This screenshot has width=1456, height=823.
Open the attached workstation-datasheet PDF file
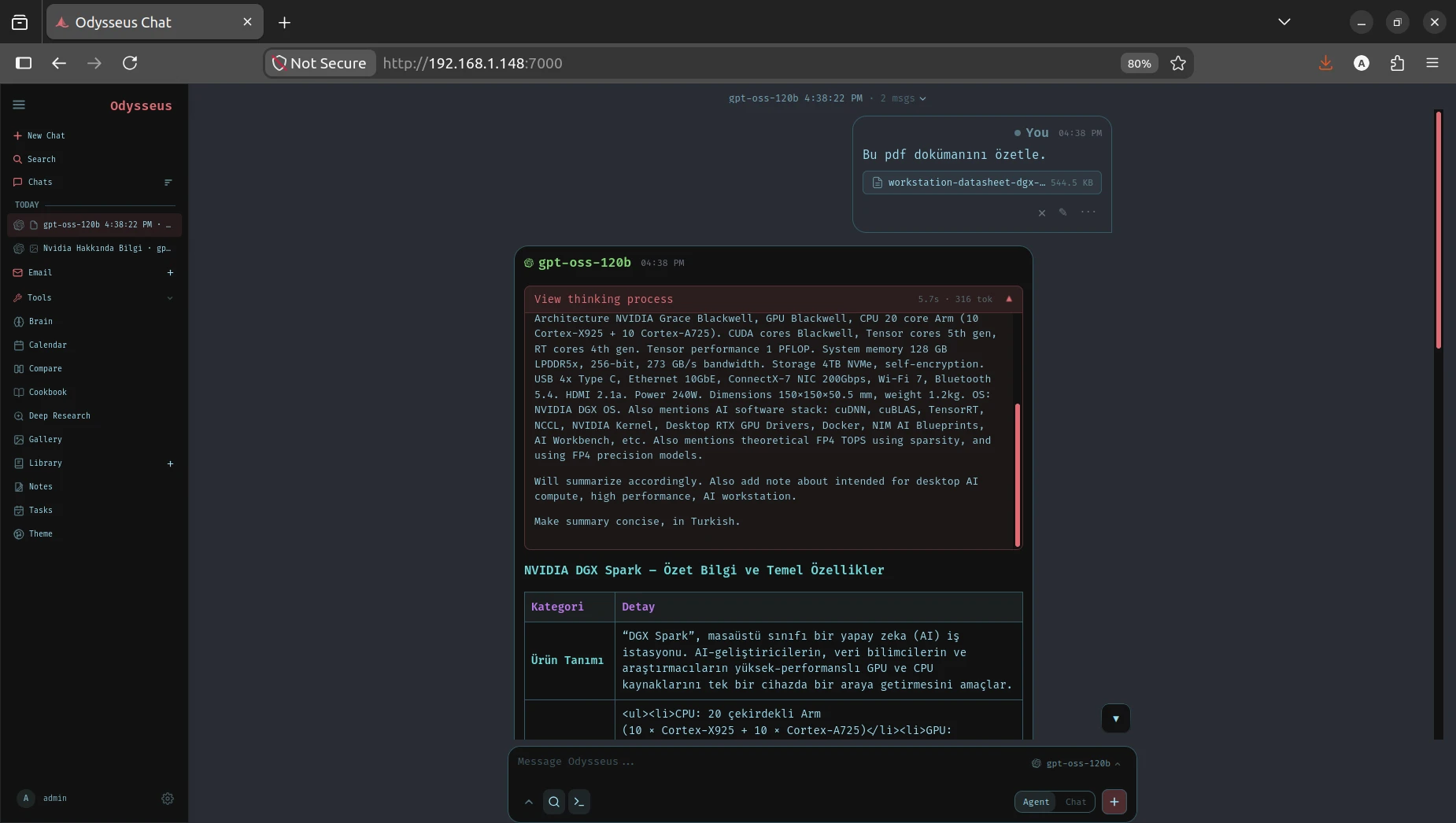(981, 183)
